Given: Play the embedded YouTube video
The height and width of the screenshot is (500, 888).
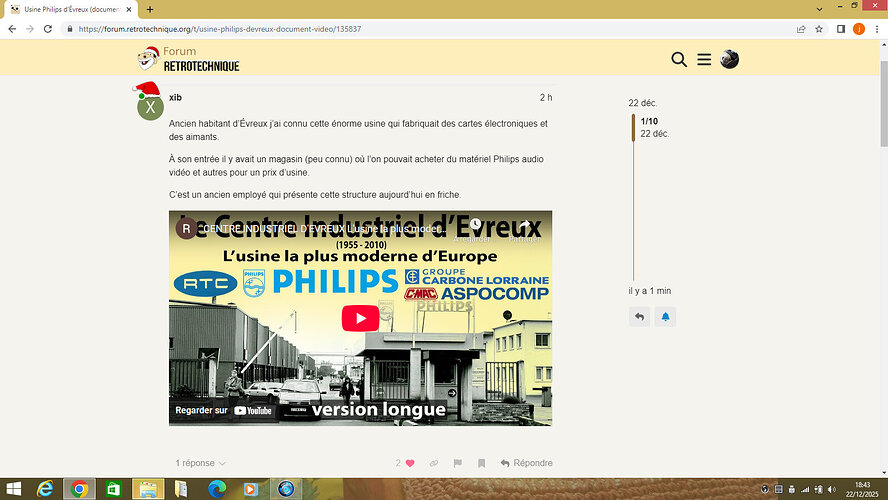Looking at the screenshot, I should [360, 318].
